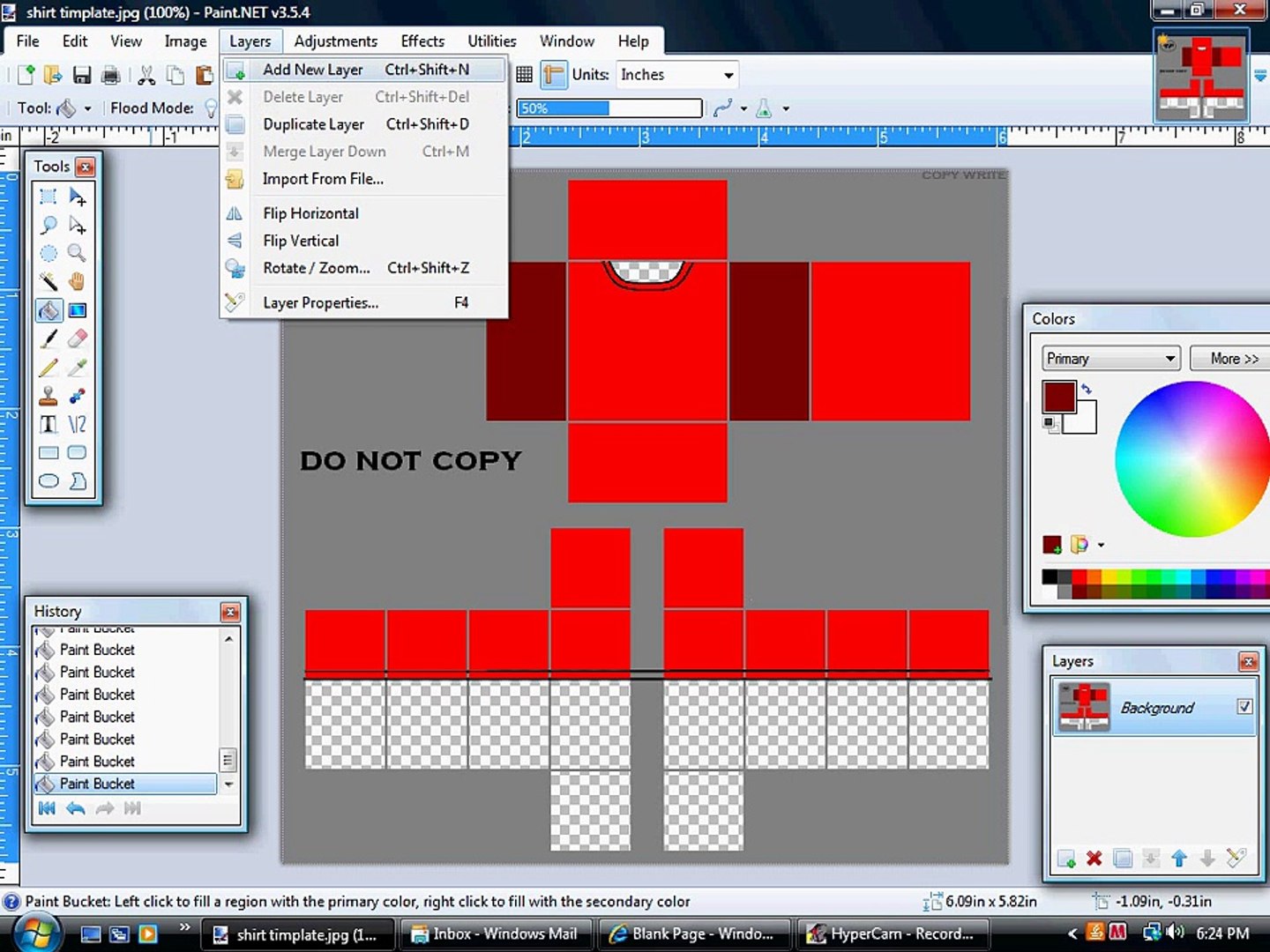
Task: Click the Copy toolbar icon
Action: (176, 75)
